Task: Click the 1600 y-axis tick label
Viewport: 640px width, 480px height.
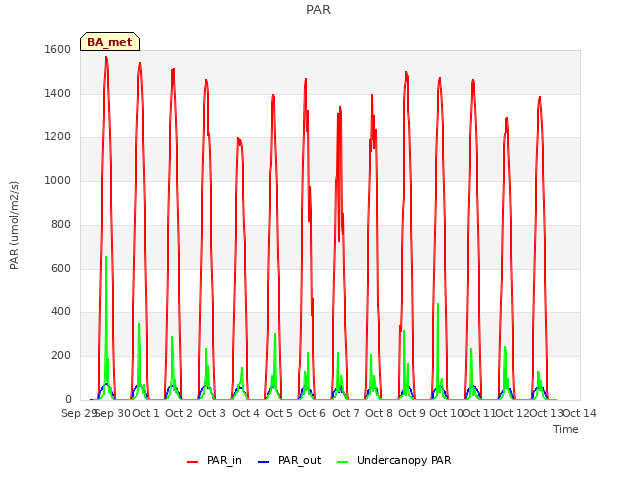Action: point(58,49)
